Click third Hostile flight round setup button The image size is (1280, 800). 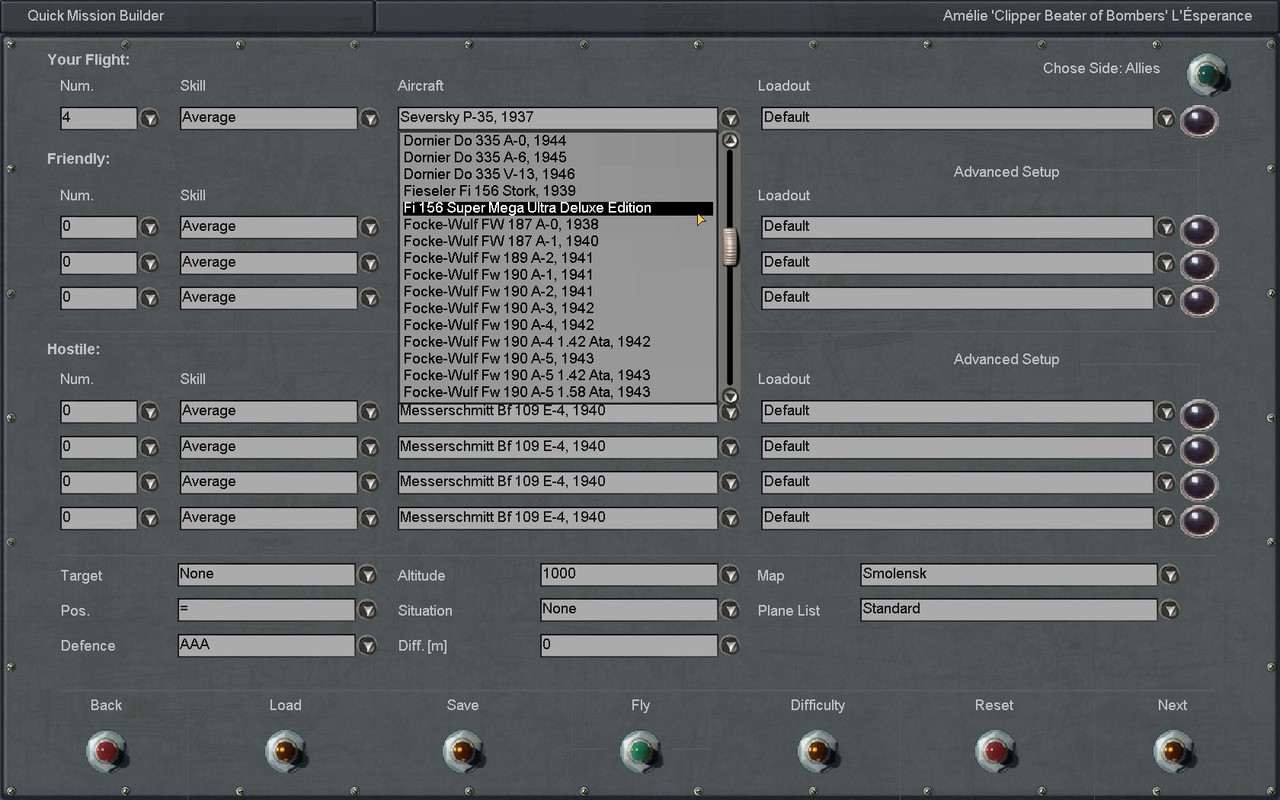pos(1199,486)
